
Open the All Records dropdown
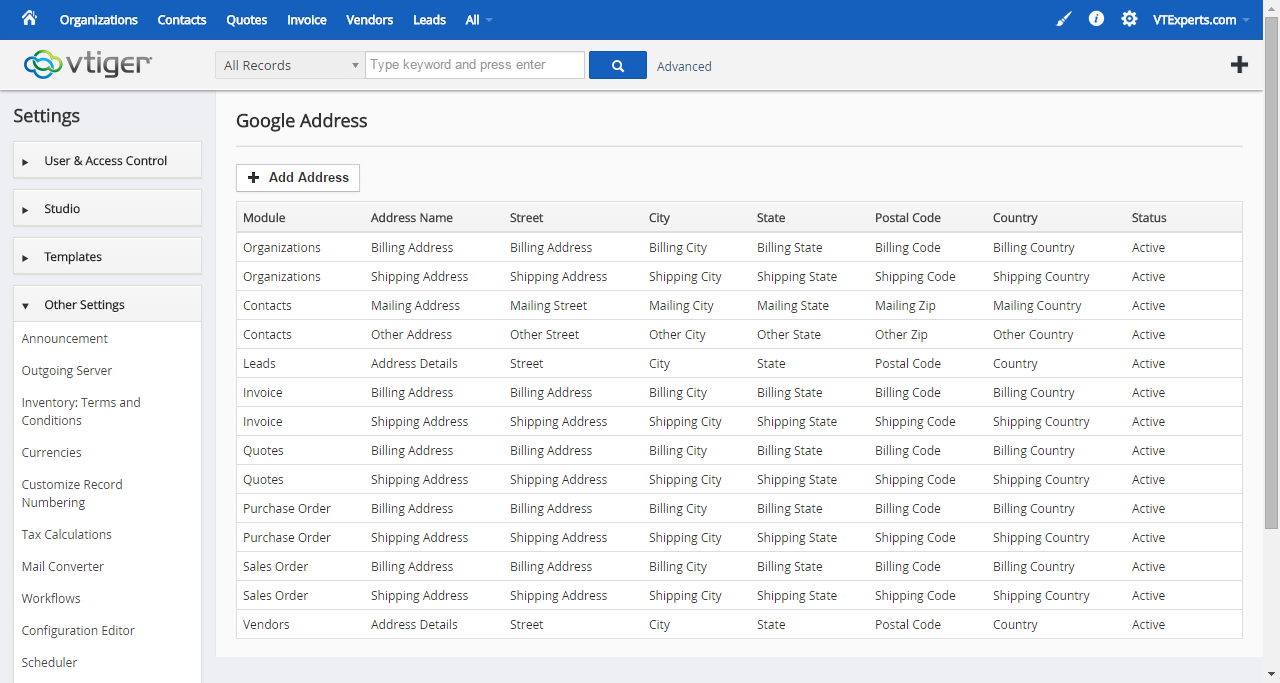click(x=290, y=65)
